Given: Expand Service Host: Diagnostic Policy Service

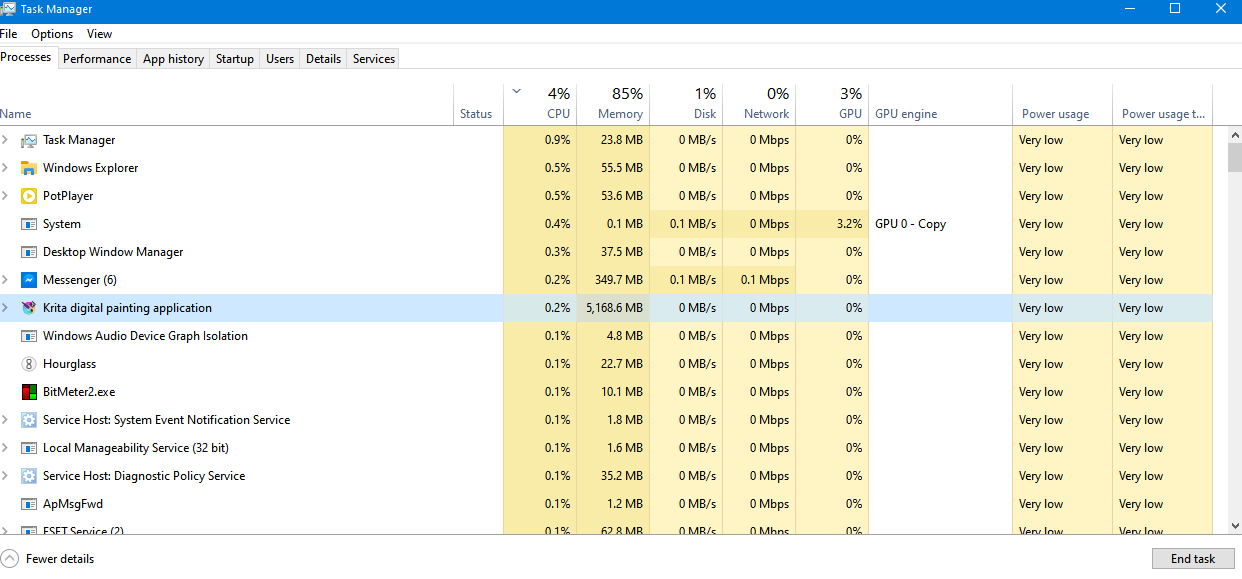Looking at the screenshot, I should point(6,476).
